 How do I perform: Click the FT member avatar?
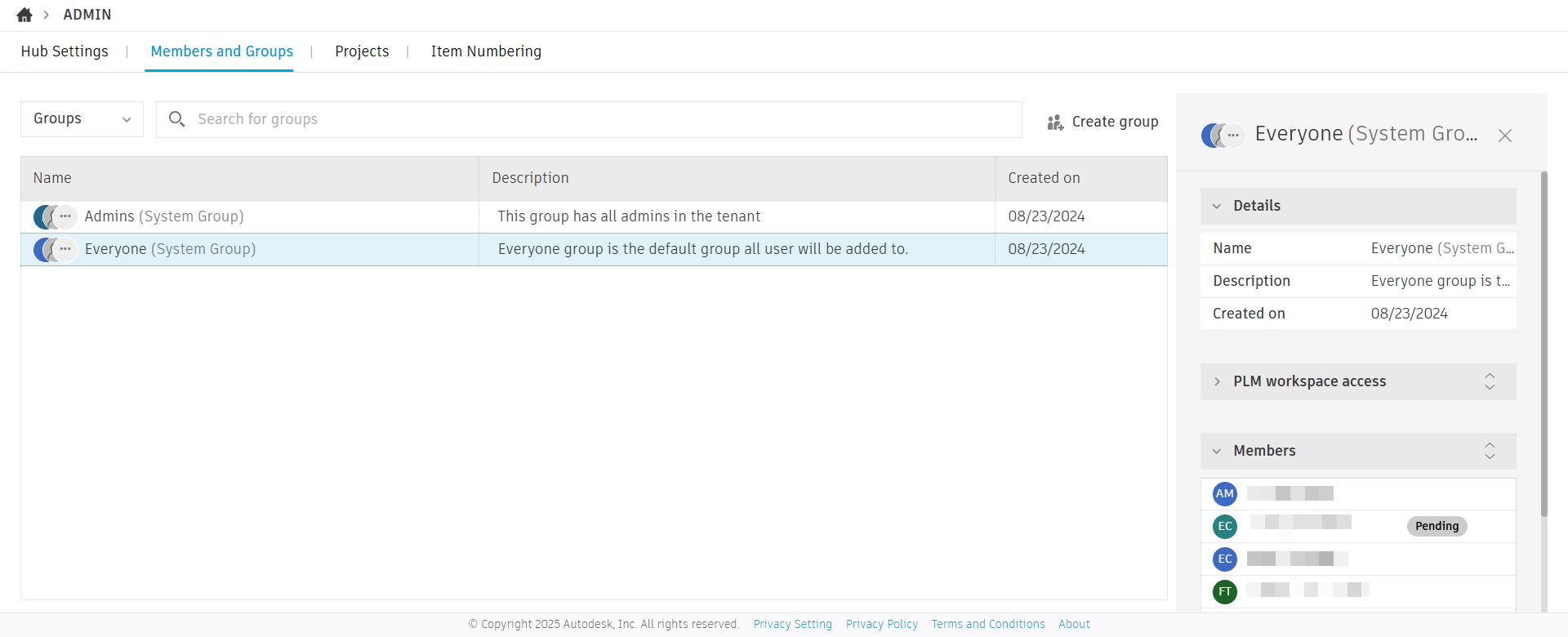coord(1224,591)
